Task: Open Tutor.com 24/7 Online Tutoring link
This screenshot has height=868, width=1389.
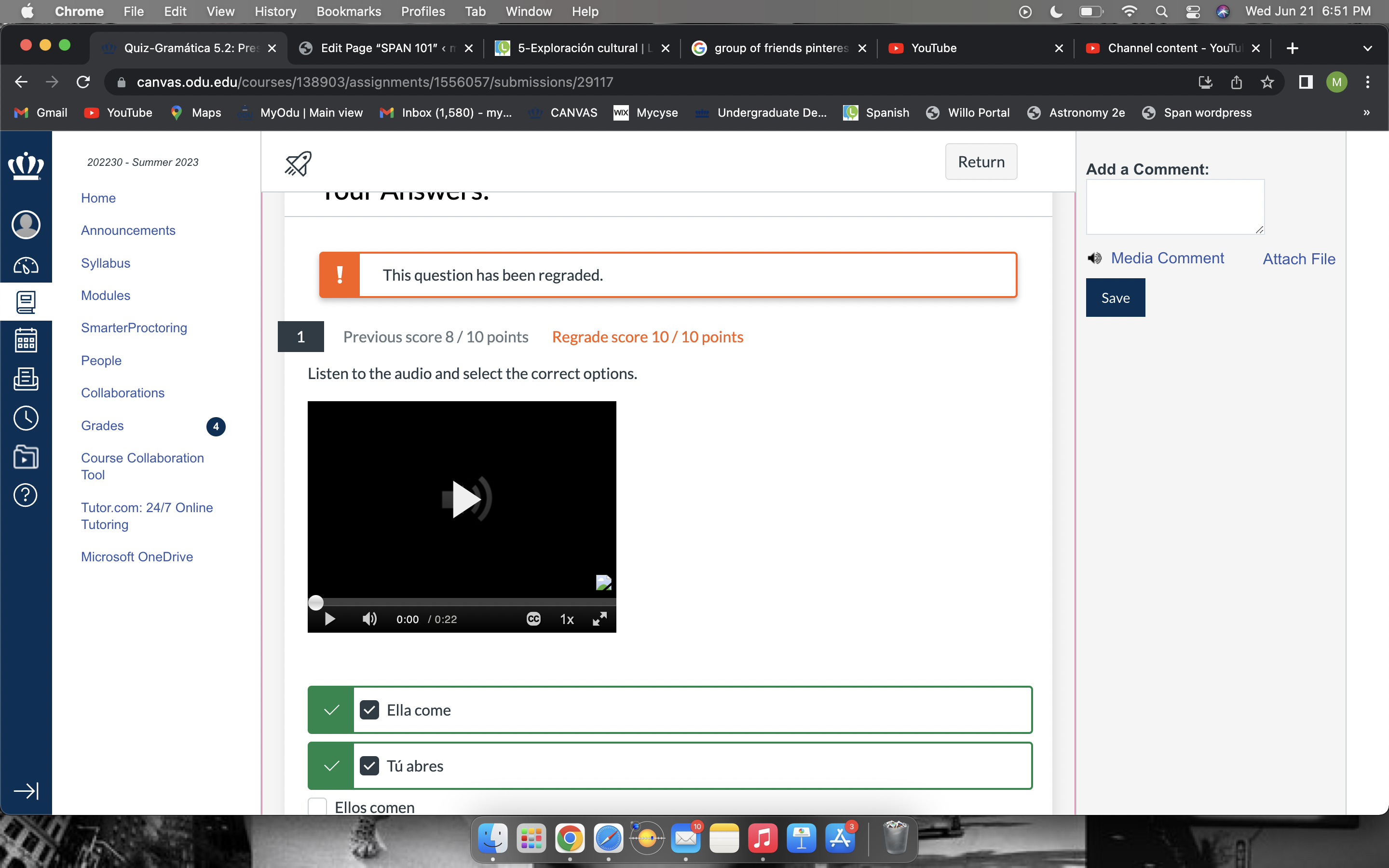Action: click(x=147, y=516)
